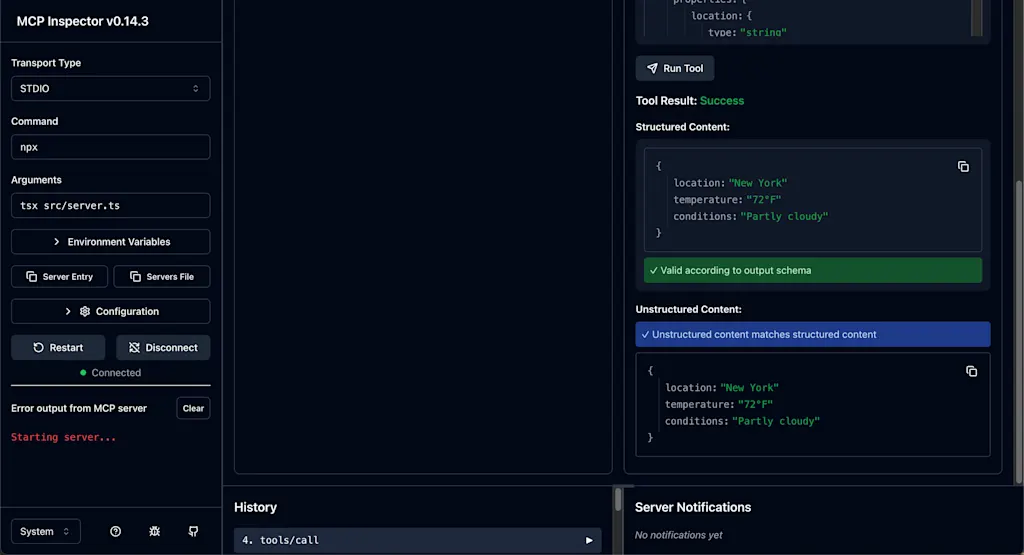Image resolution: width=1024 pixels, height=555 pixels.
Task: Click the conditions "Partly cloudy" value in Unstructured Content
Action: tap(776, 421)
